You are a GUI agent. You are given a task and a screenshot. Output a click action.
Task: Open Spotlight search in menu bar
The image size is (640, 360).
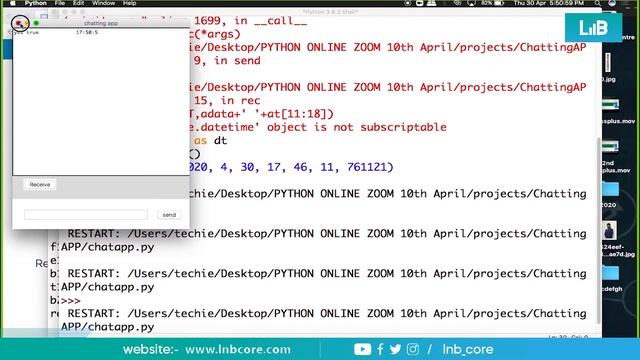point(598,3)
